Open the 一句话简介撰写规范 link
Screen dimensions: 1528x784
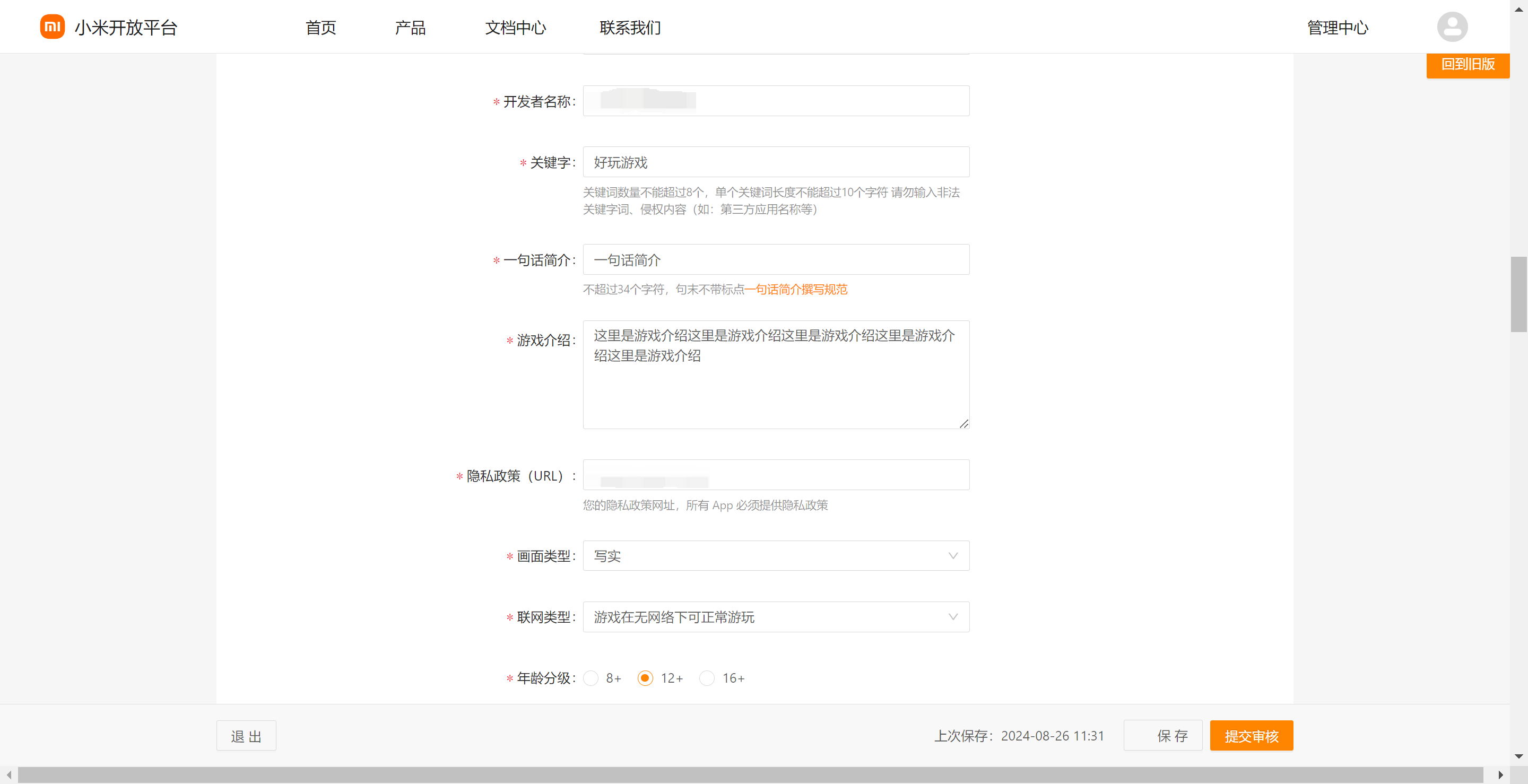point(796,290)
